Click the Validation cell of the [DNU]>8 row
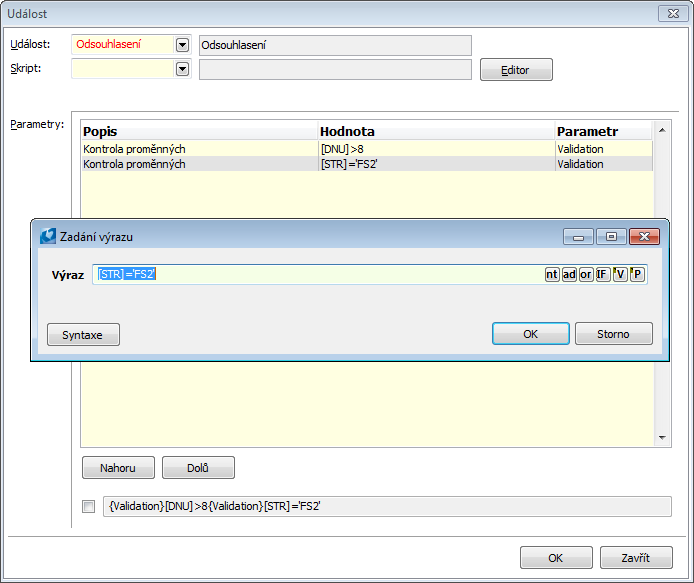 click(604, 149)
